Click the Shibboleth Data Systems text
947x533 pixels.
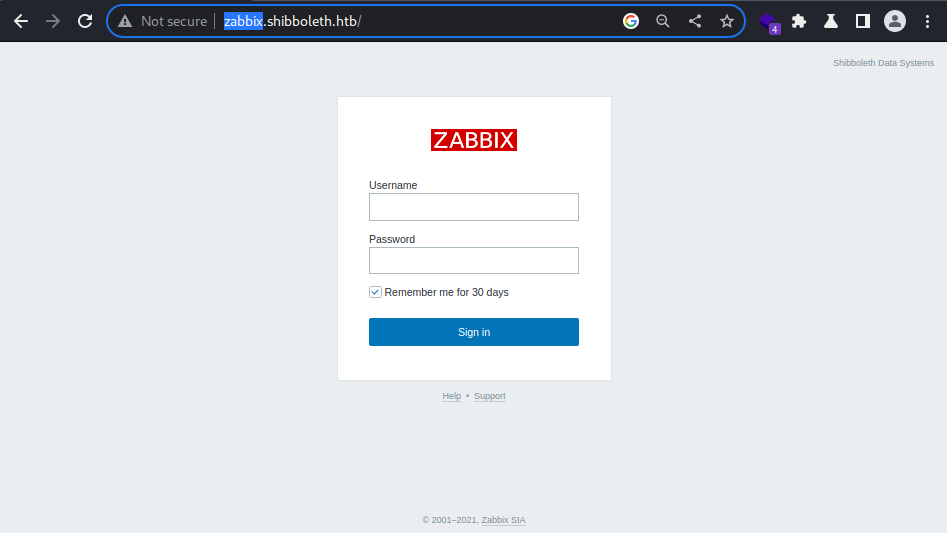tap(883, 63)
